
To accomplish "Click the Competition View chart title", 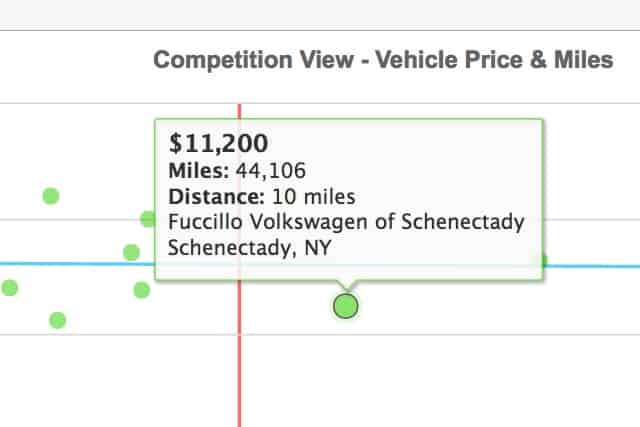I will tap(383, 60).
